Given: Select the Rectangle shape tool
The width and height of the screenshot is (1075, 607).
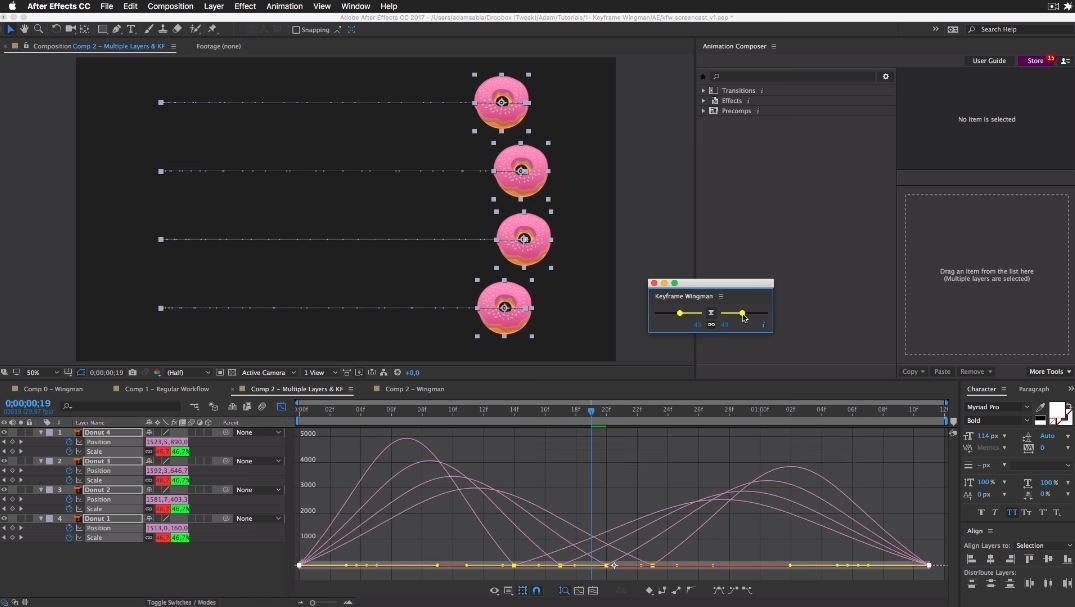Looking at the screenshot, I should point(102,29).
